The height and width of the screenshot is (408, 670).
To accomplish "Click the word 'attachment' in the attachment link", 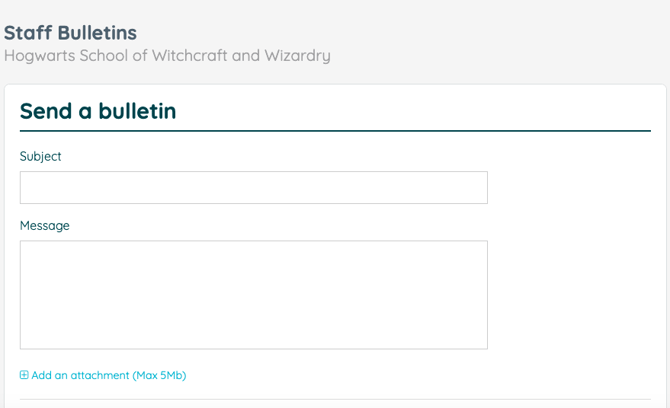I will (100, 375).
